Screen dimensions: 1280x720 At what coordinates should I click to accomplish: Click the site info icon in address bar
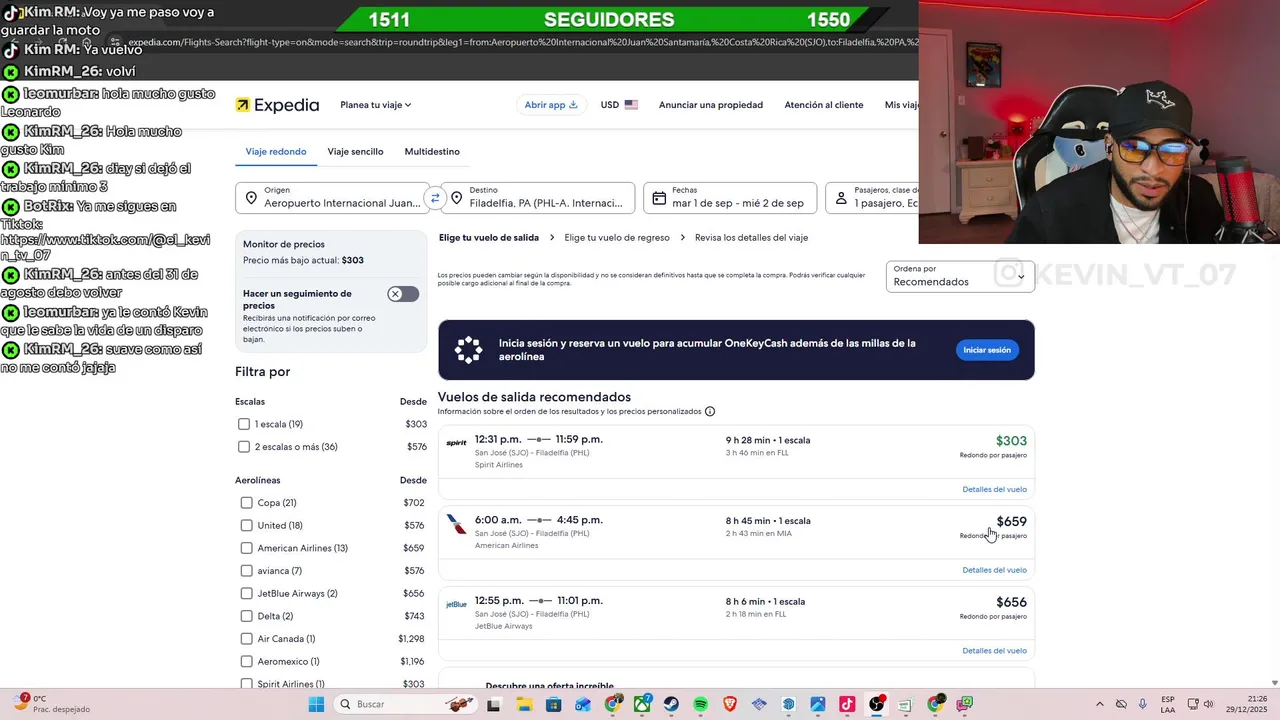click(x=115, y=42)
